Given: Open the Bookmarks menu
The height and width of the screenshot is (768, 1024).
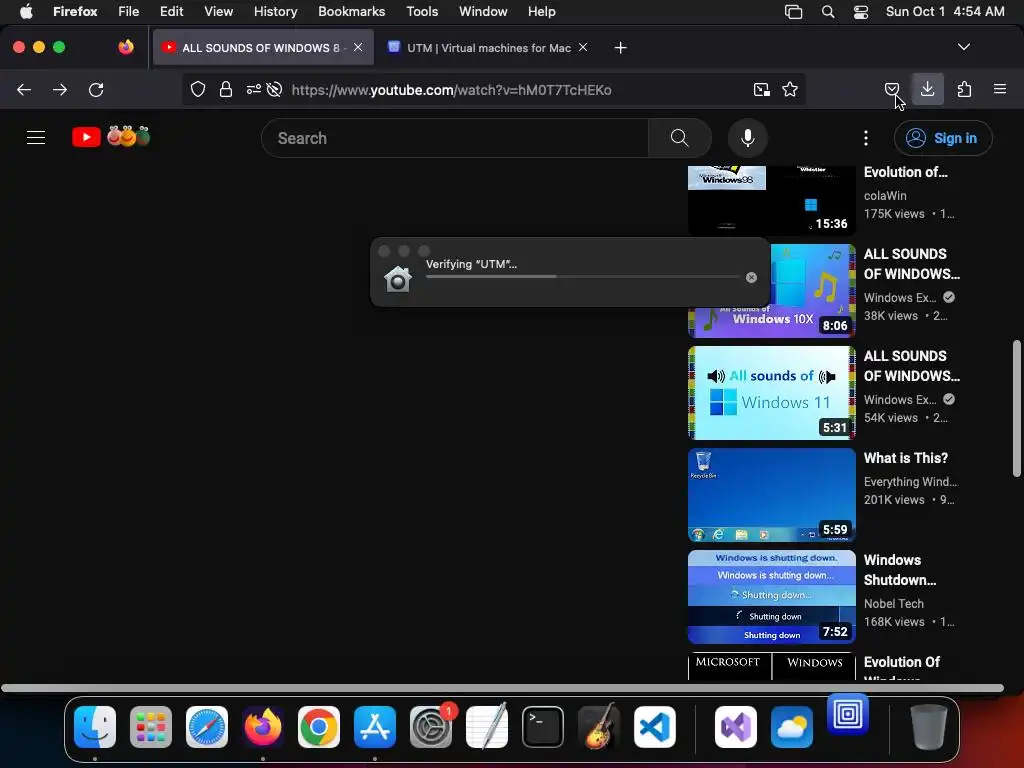Looking at the screenshot, I should pyautogui.click(x=351, y=12).
